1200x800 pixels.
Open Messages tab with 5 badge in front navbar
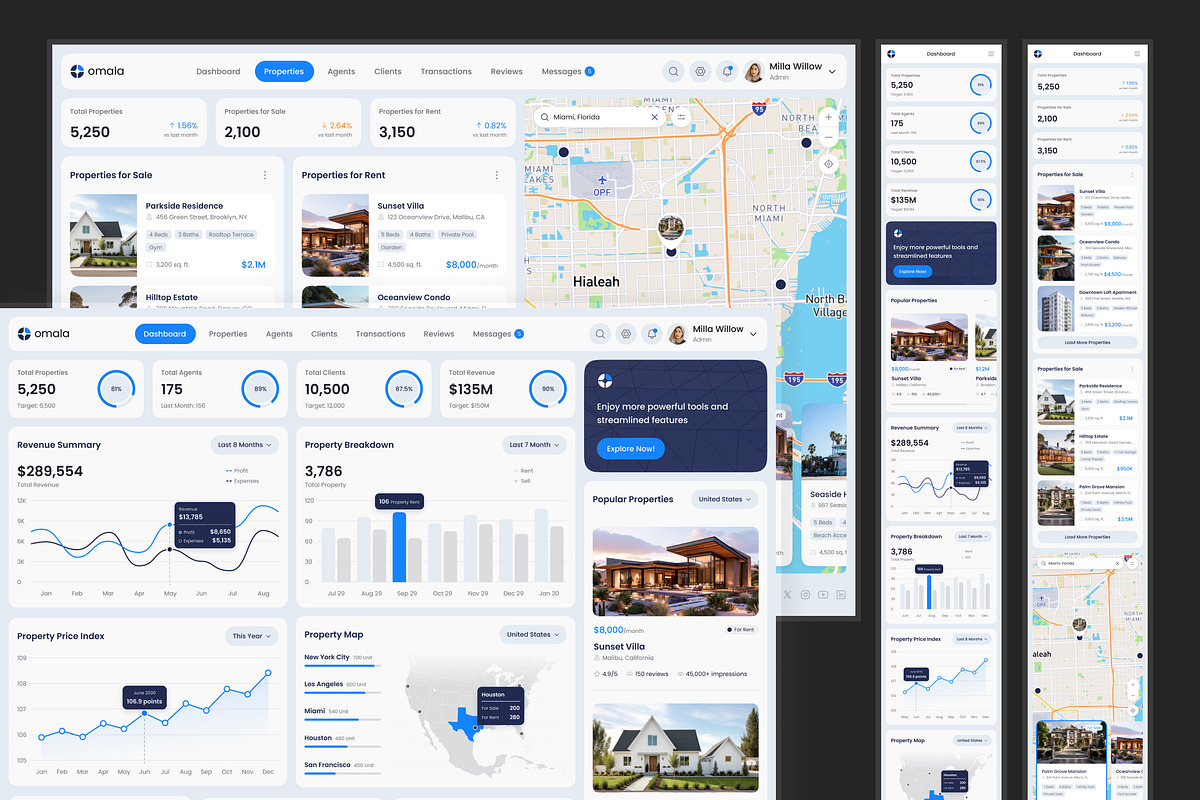pos(498,334)
